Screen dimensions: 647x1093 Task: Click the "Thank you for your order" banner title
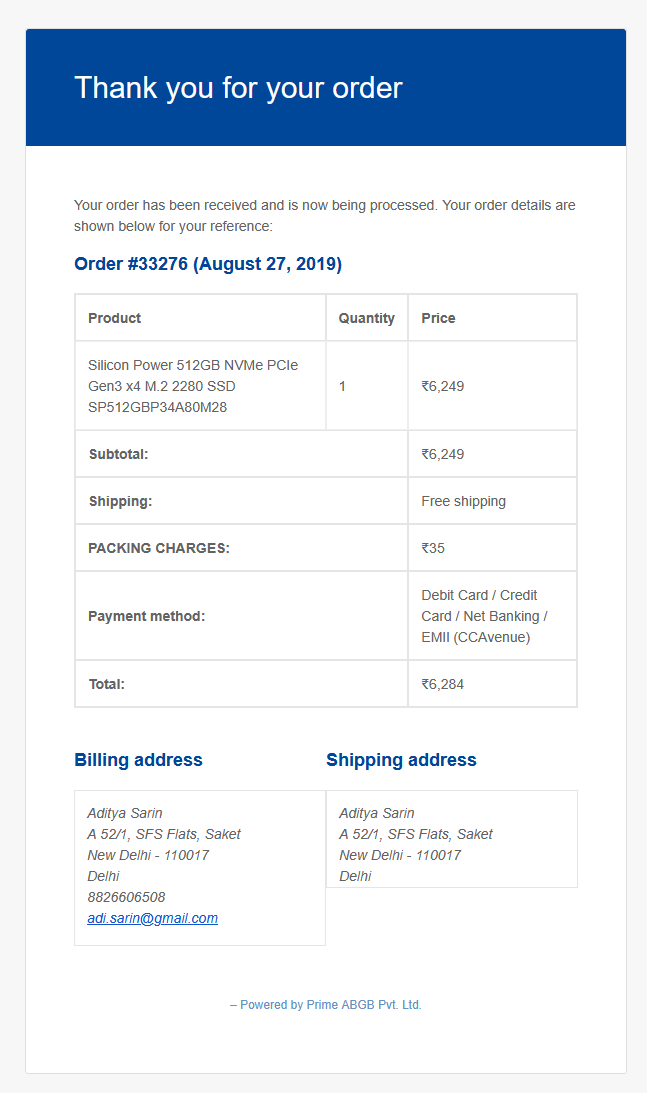click(x=238, y=88)
